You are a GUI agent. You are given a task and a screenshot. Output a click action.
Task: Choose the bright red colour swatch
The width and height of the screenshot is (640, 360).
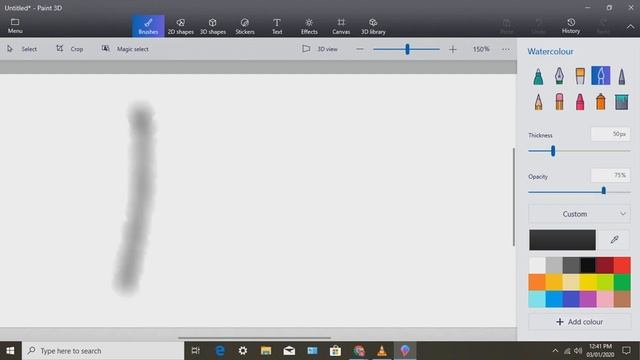622,265
